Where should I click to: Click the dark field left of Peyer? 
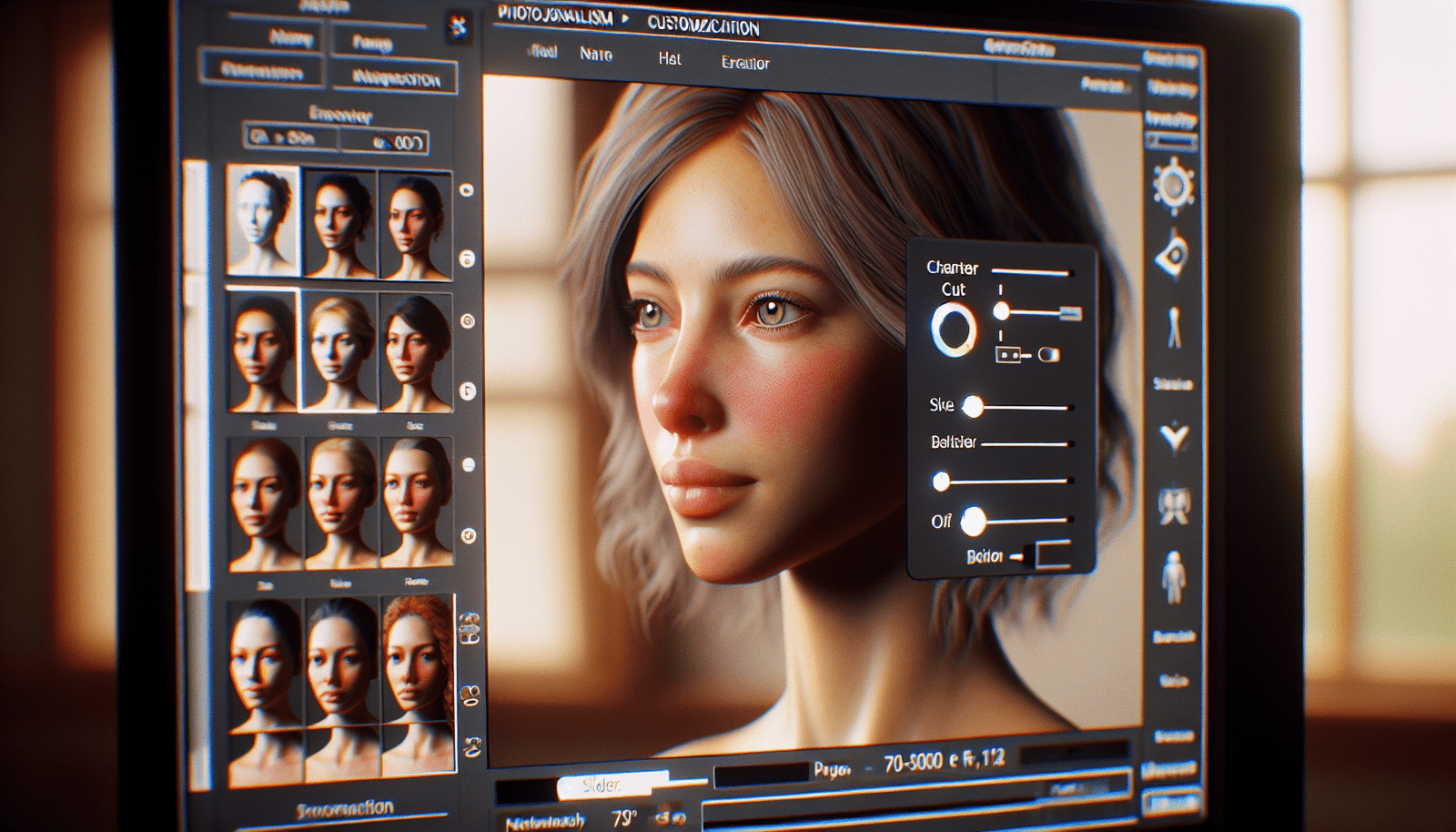tap(761, 775)
